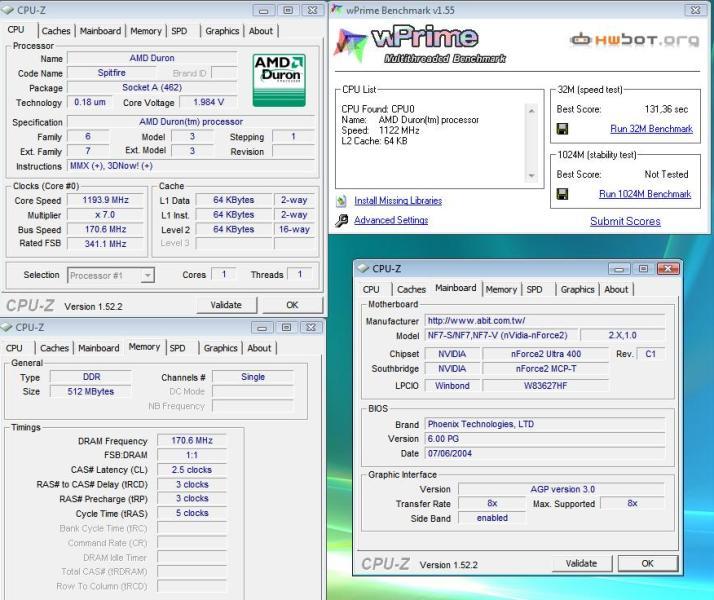Click OK in the Mainboard window
714x600 pixels.
coord(648,564)
